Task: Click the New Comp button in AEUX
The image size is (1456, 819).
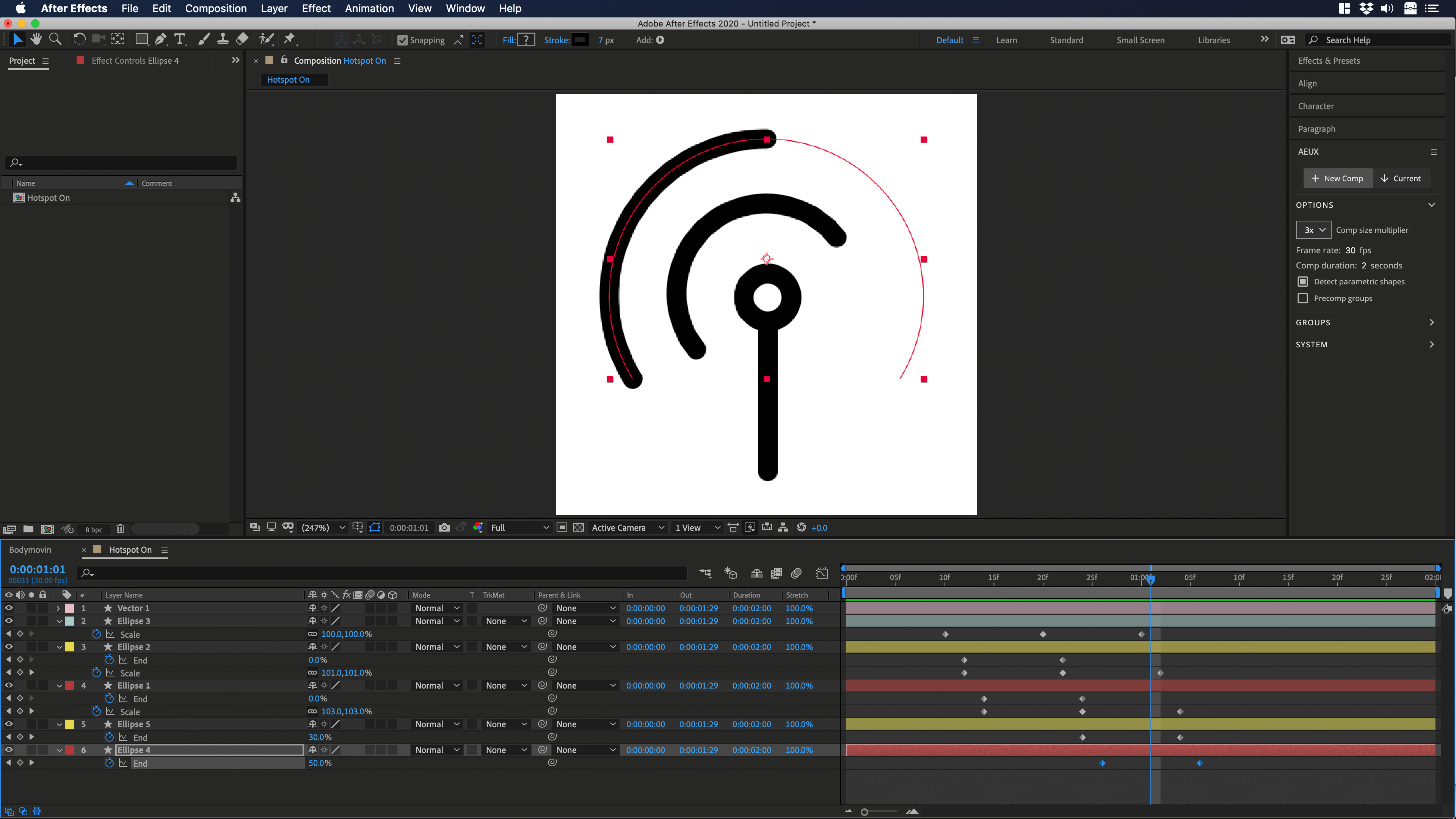Action: 1338,178
